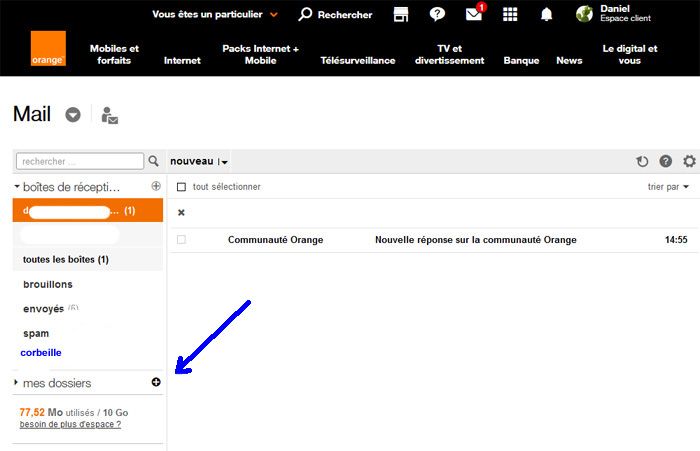
Task: Collapse boîtes de réception section
Action: 17,186
